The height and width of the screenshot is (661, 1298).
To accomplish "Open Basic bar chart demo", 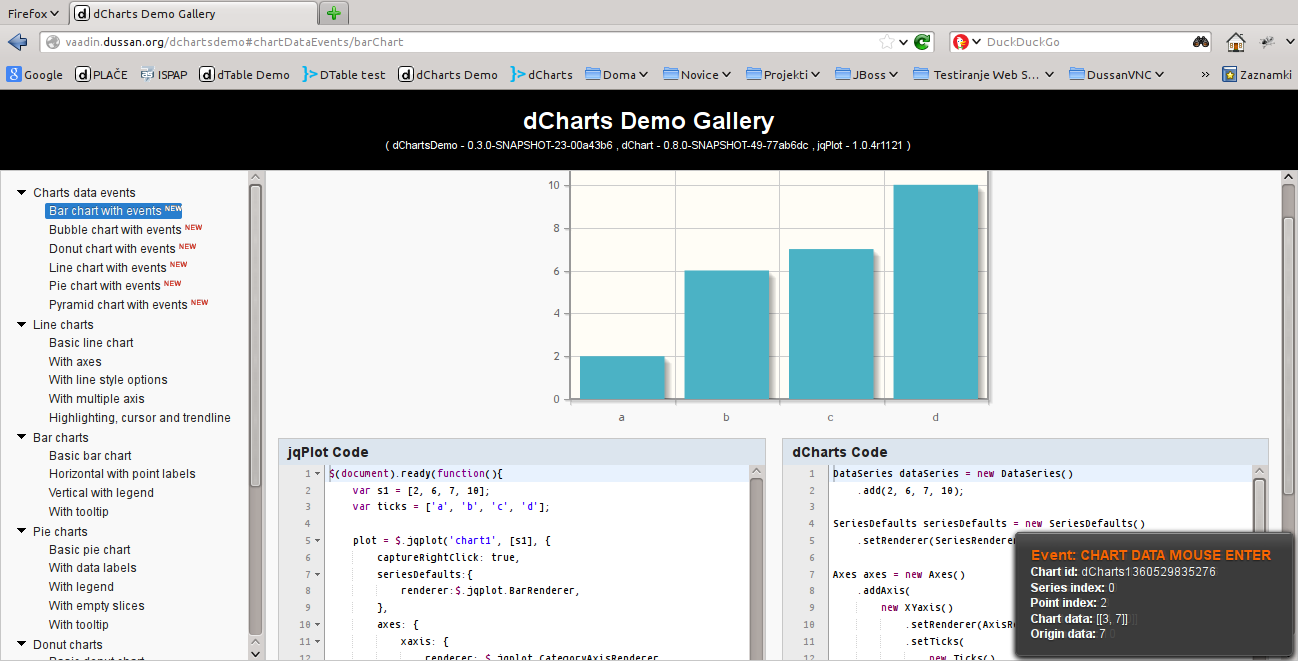I will tap(90, 456).
